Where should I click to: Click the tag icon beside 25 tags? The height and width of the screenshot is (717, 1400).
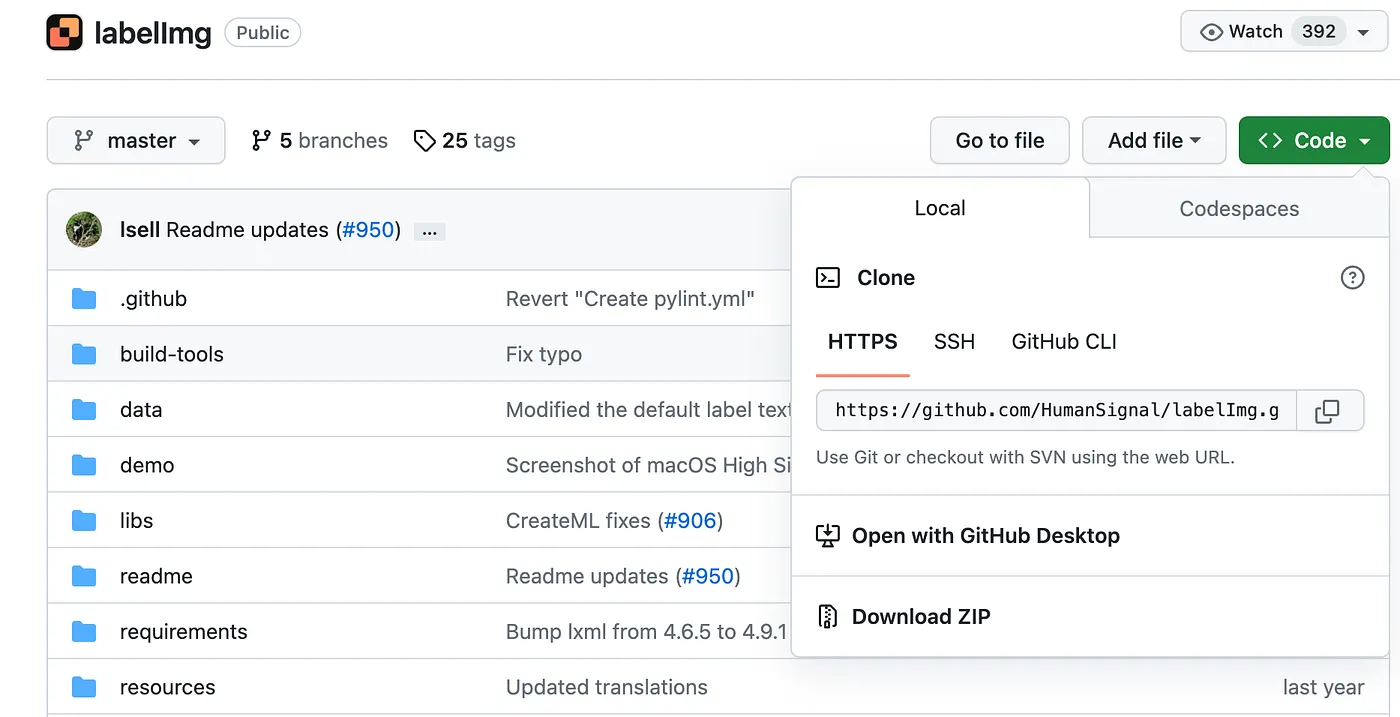click(x=425, y=141)
